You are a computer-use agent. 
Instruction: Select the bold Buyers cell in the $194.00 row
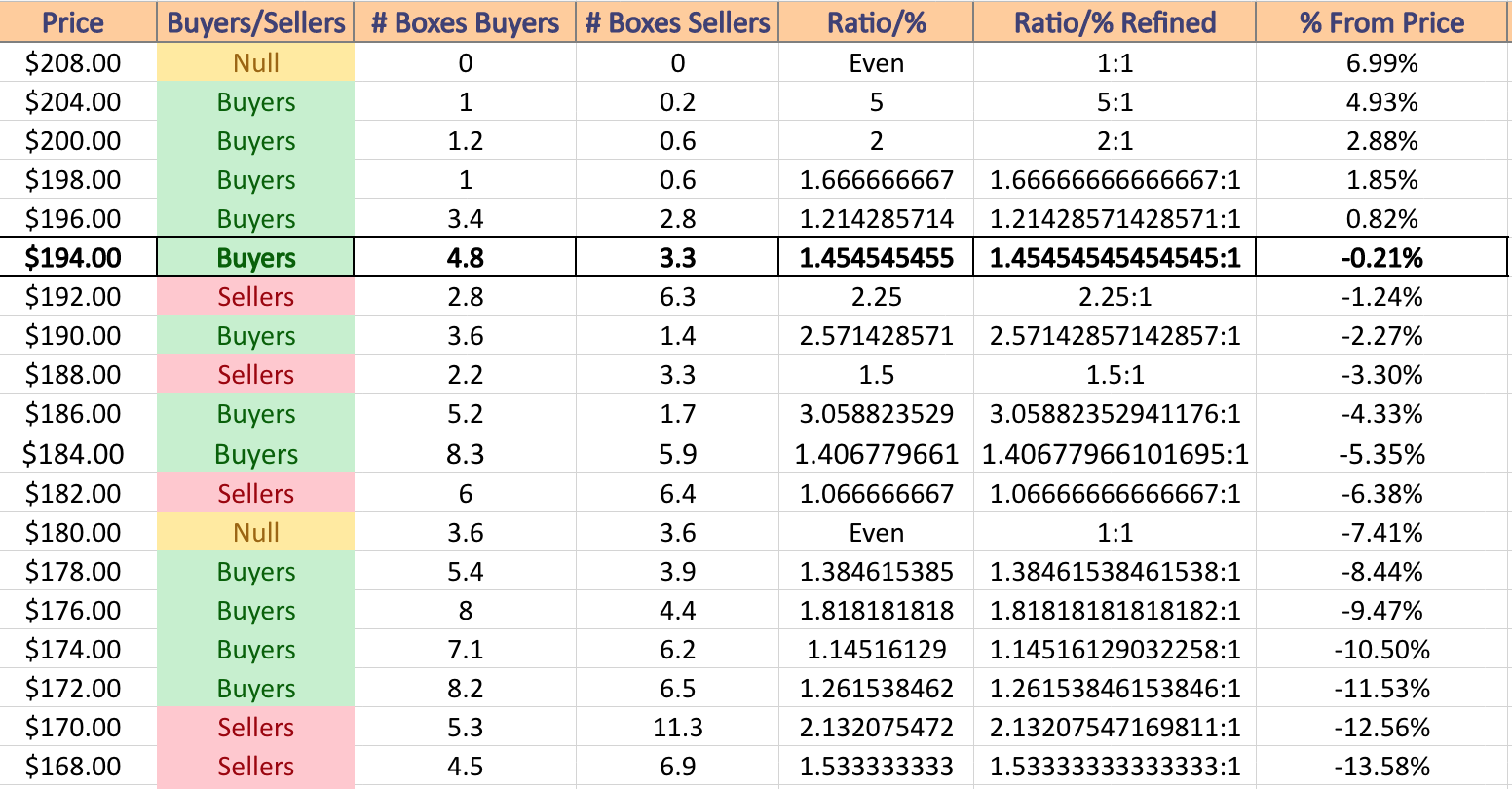tap(256, 257)
